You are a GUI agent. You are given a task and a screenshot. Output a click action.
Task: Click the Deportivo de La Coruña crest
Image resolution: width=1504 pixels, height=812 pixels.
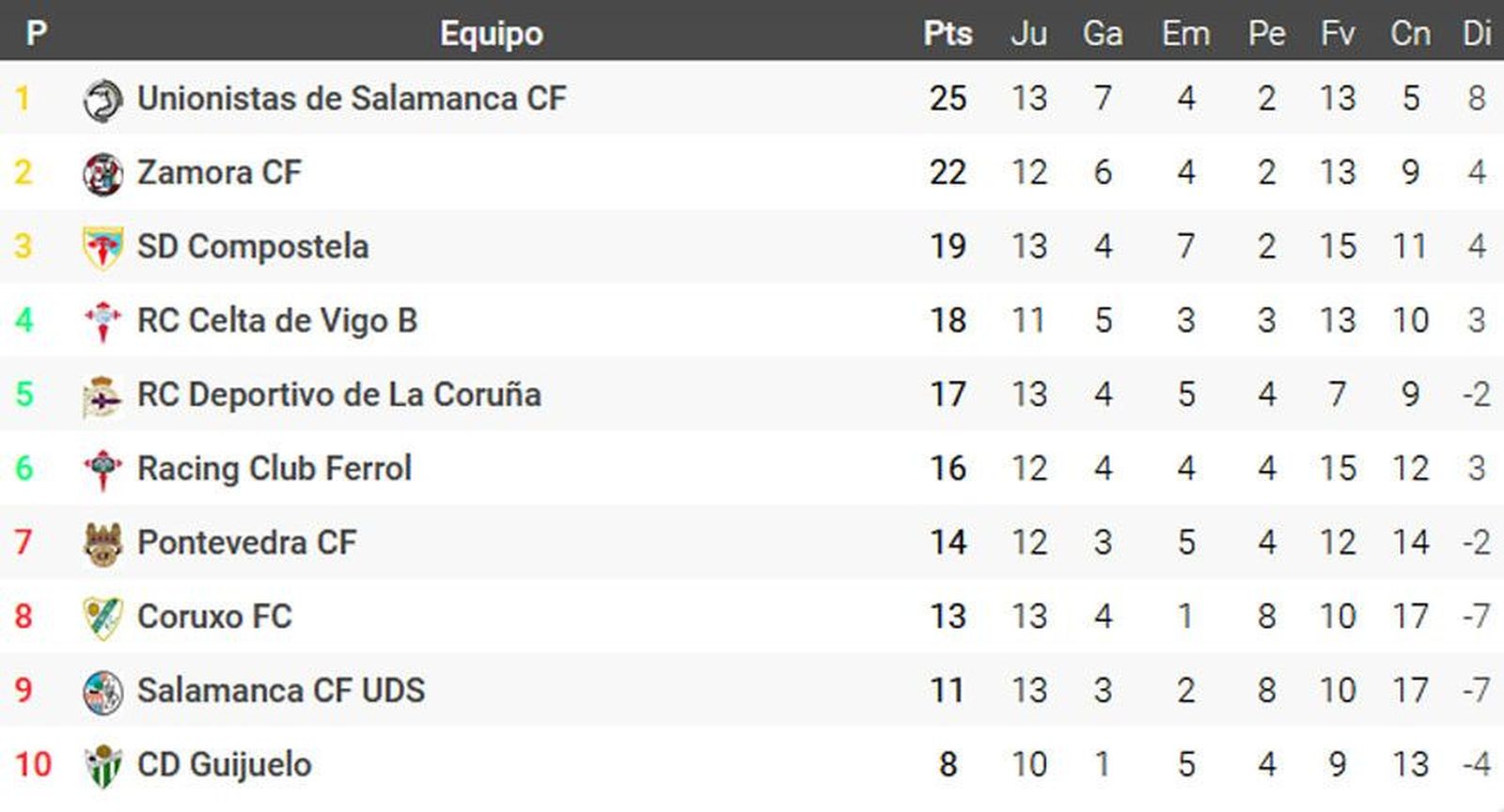(102, 396)
